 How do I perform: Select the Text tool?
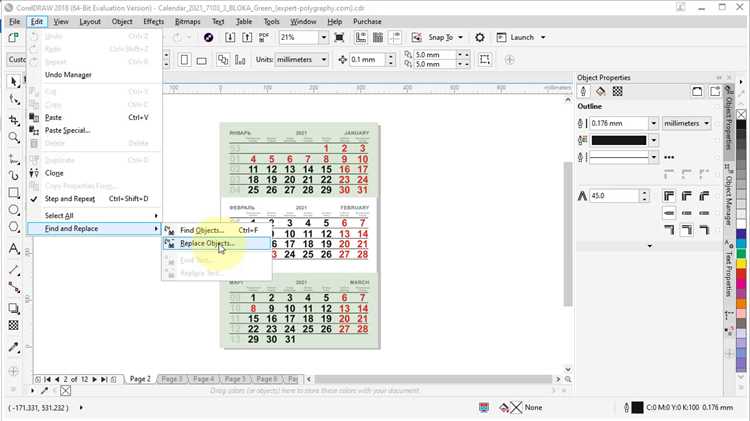click(x=14, y=248)
